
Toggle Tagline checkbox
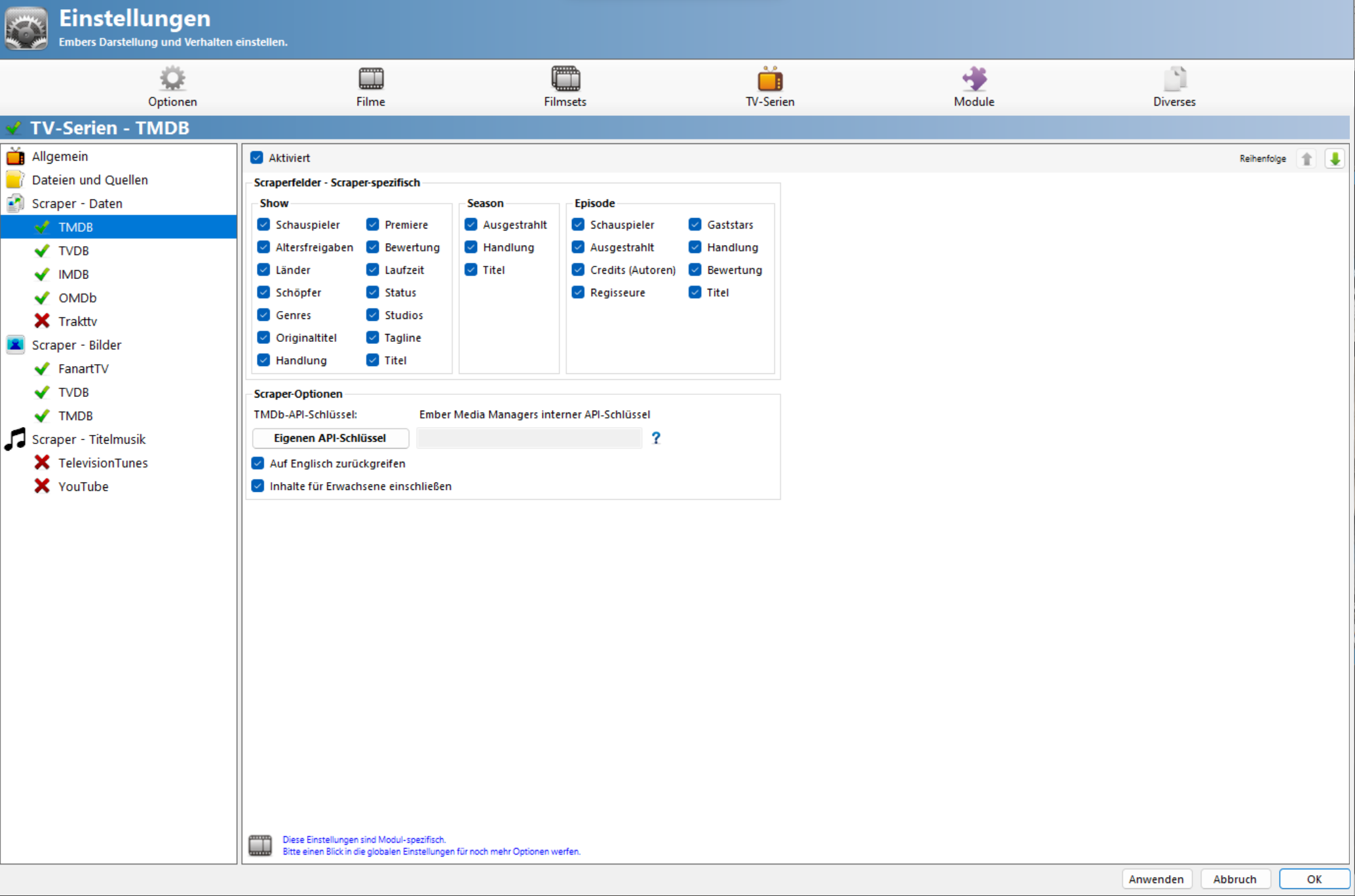pyautogui.click(x=373, y=337)
